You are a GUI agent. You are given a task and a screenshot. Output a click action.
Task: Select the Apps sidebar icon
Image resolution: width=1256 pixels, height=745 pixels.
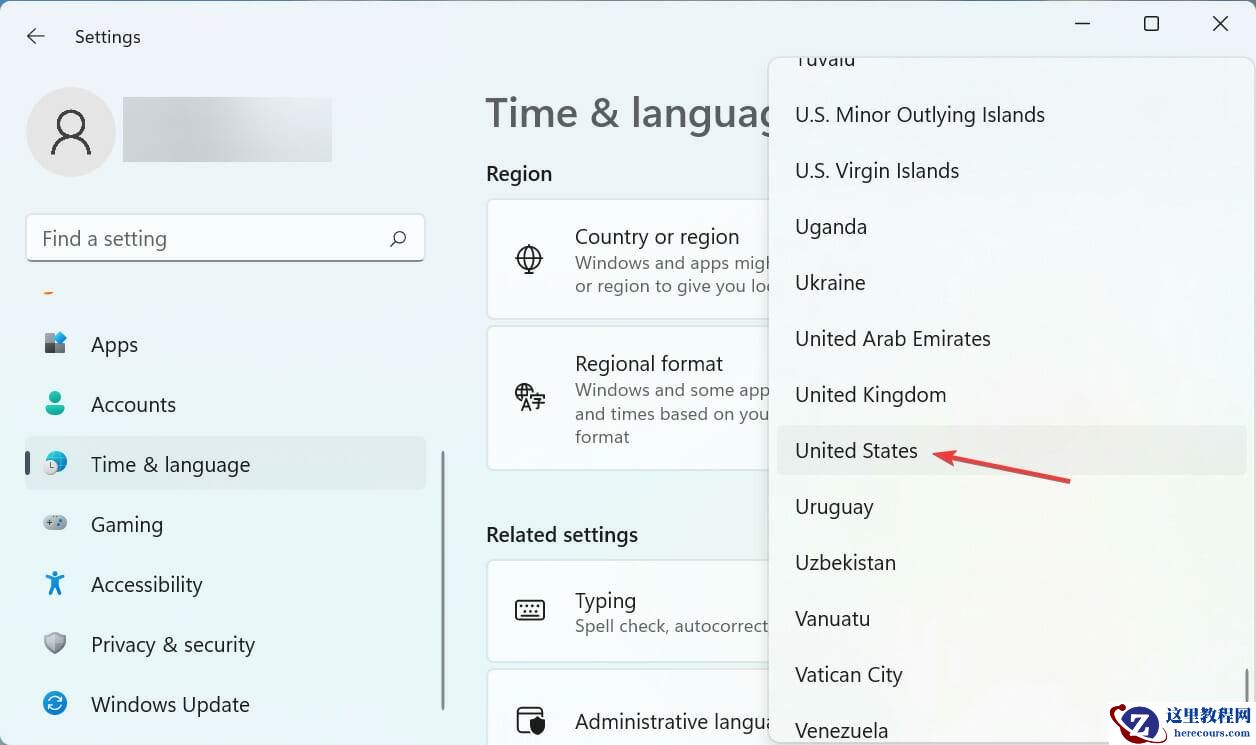(x=55, y=344)
